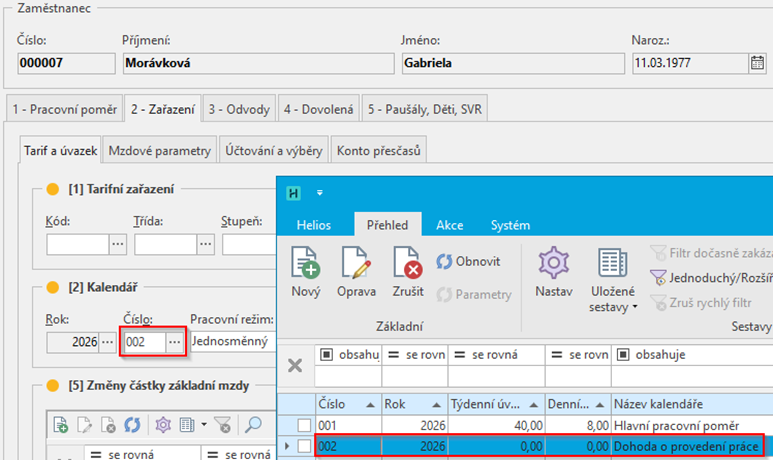Switch to the 3 - Odvody tab

tap(238, 108)
